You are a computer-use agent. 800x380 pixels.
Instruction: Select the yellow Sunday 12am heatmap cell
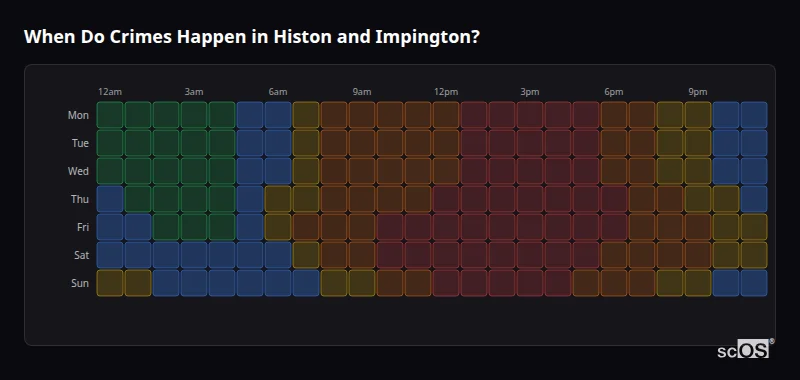pos(110,283)
